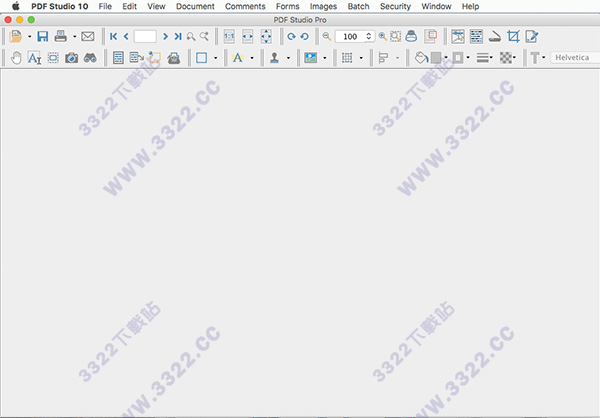This screenshot has height=418, width=600.
Task: Select the crop pages tool
Action: [x=513, y=36]
